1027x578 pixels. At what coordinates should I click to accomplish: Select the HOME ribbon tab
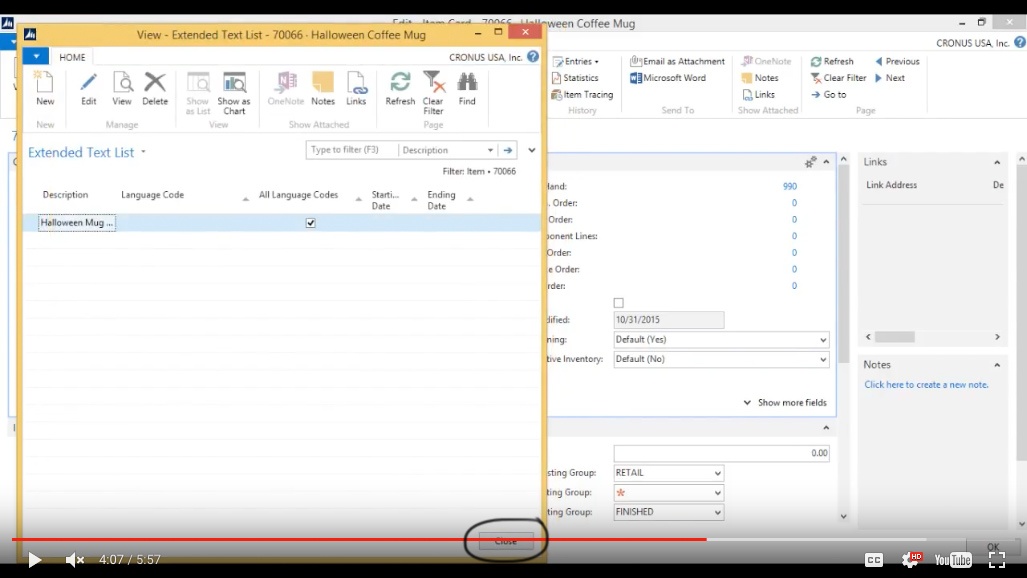[x=72, y=57]
